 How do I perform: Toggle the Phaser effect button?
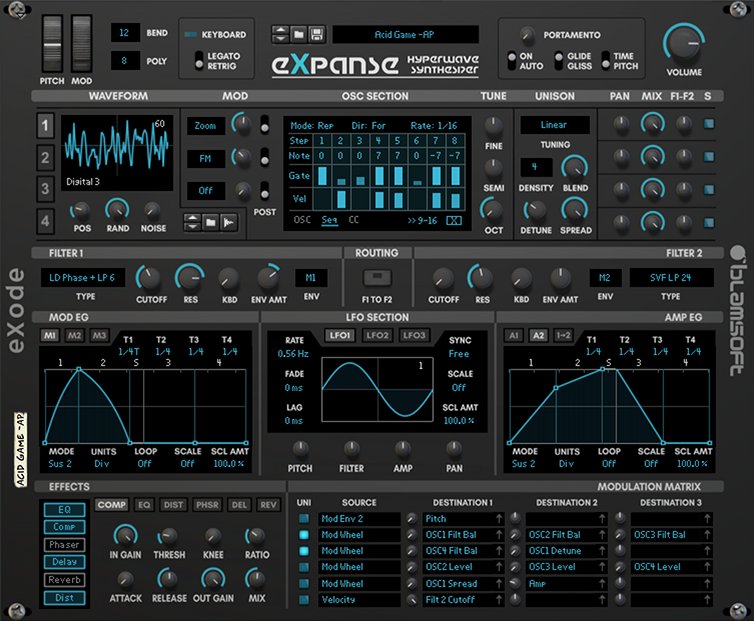coord(64,545)
